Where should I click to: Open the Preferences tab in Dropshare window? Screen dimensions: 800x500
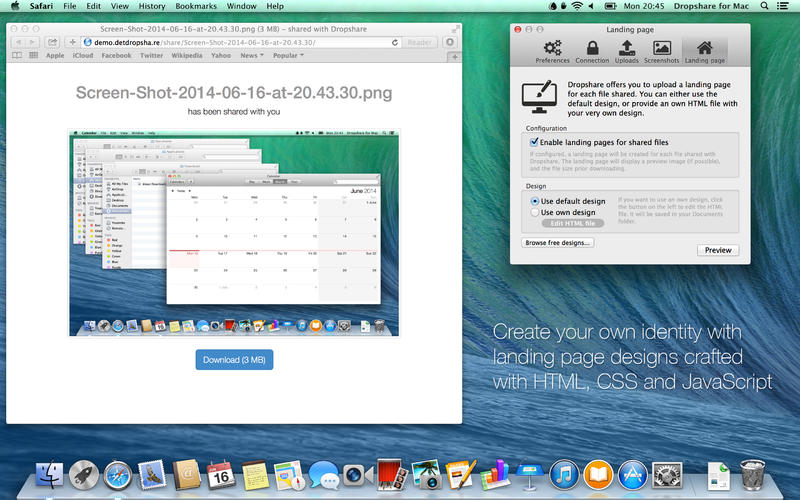[552, 52]
